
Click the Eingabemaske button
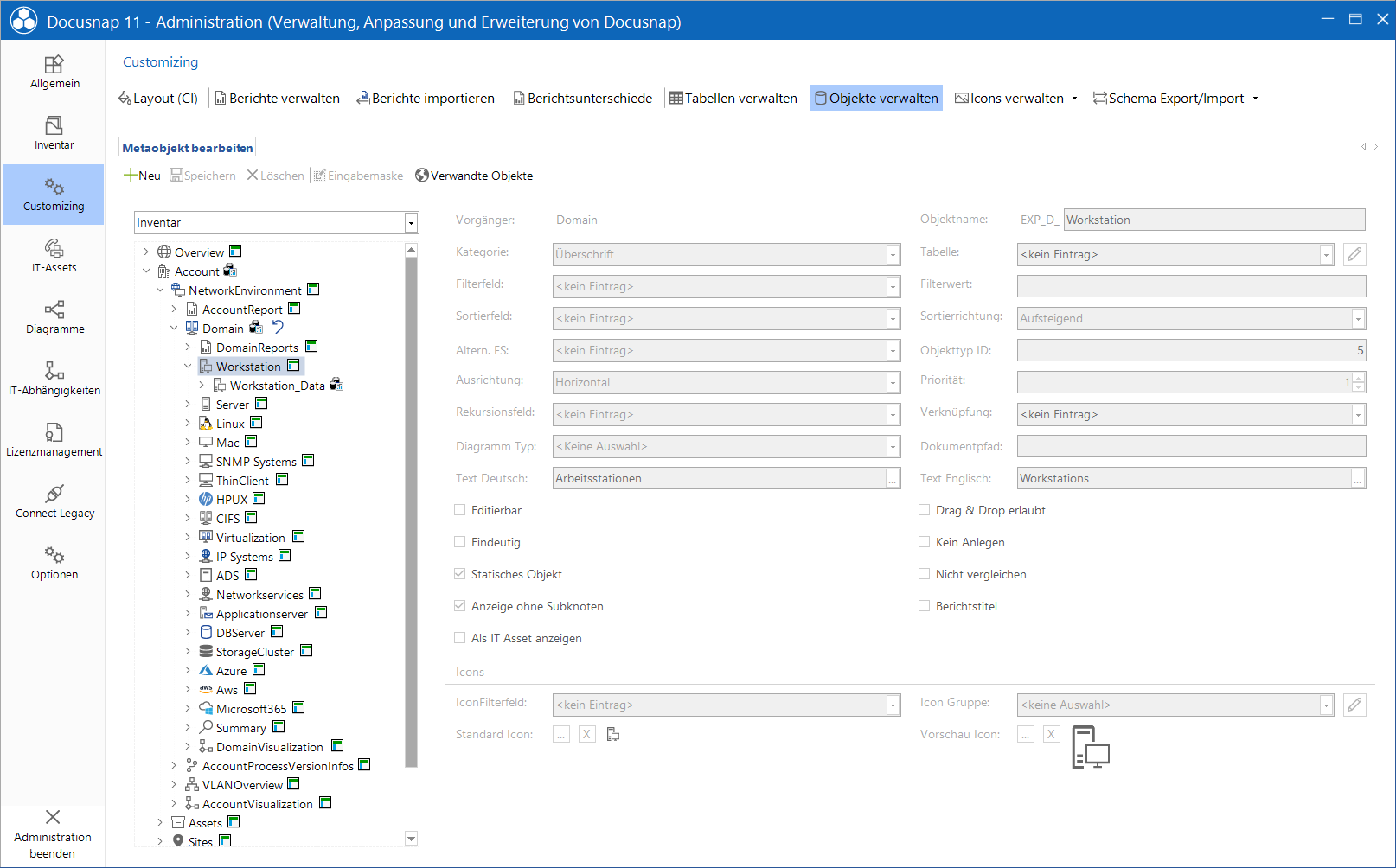click(358, 176)
